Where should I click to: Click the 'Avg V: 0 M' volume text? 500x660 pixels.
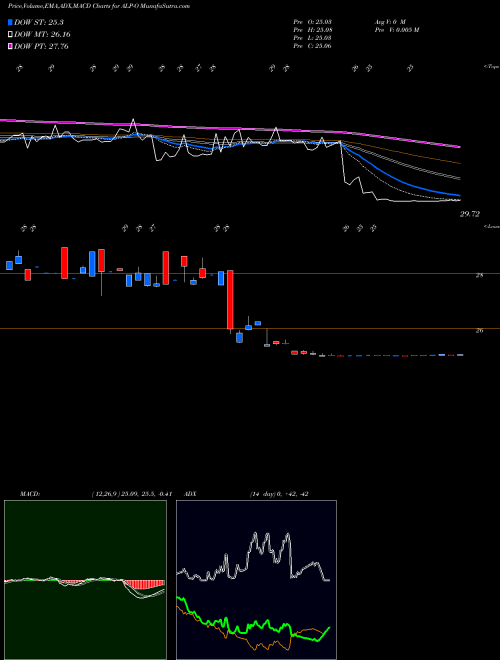click(x=389, y=21)
